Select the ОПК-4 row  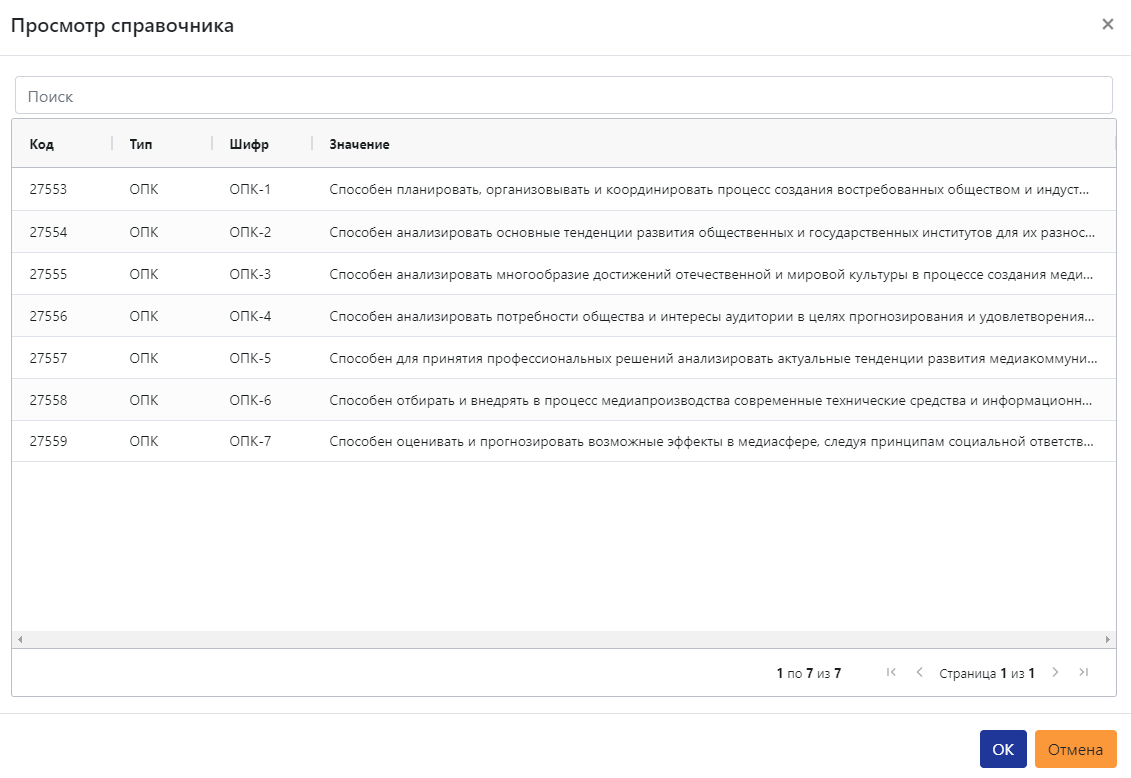[563, 316]
